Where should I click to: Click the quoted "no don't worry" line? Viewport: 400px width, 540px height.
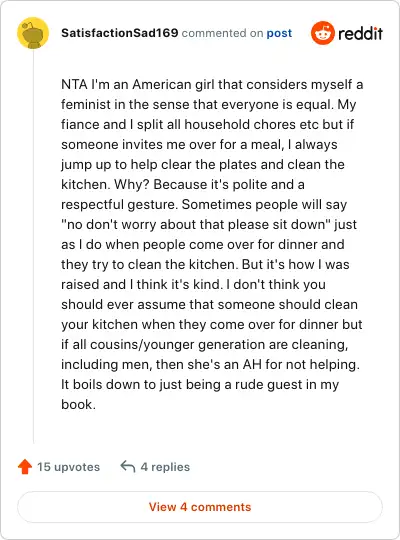(209, 225)
